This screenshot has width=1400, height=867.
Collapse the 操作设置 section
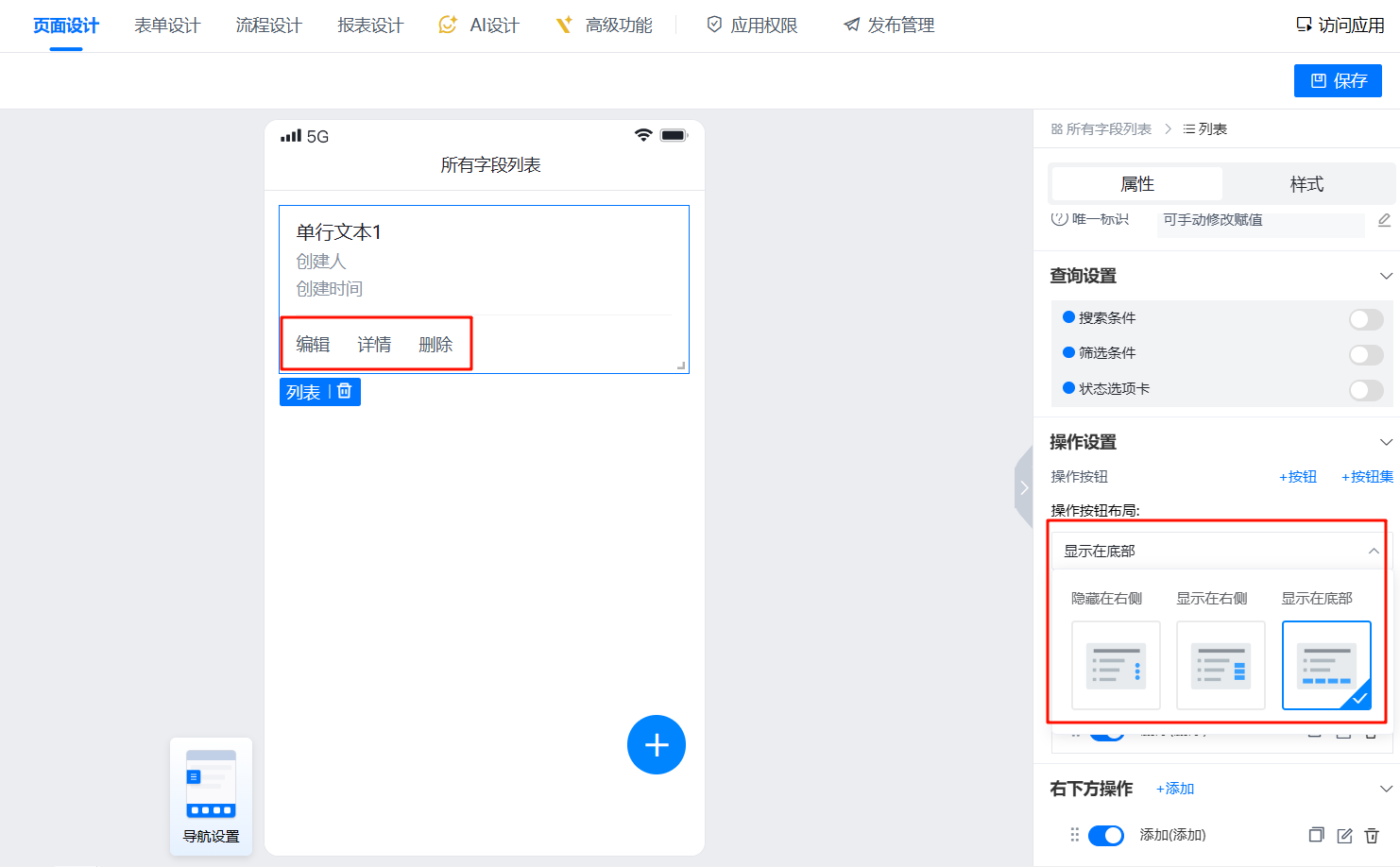(1385, 442)
